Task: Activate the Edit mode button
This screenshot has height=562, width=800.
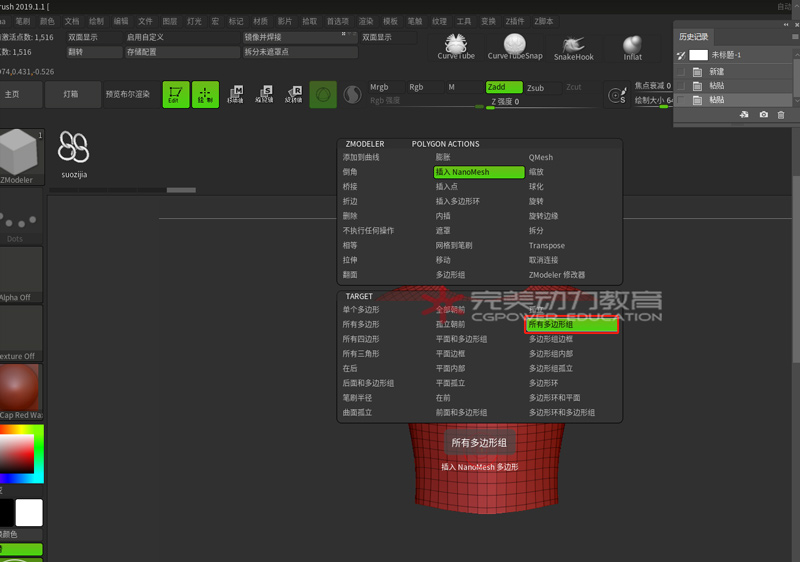Action: [x=176, y=95]
